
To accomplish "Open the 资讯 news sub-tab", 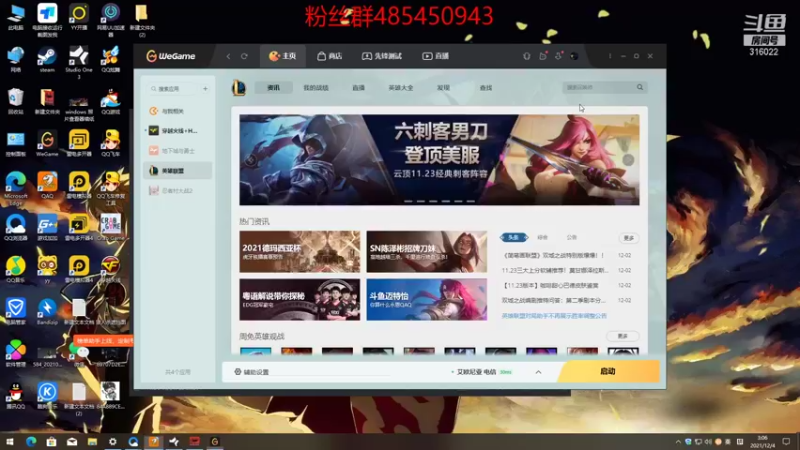I will 273,88.
